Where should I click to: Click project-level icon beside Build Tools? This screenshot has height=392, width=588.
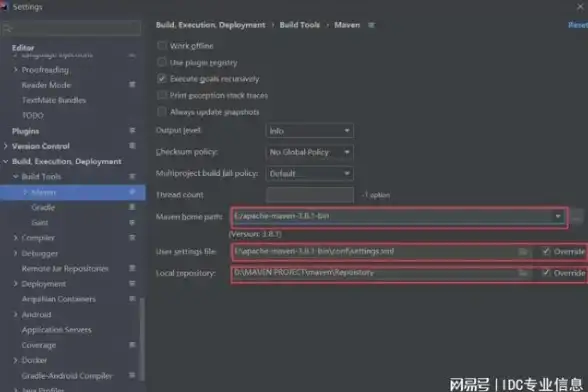132,176
